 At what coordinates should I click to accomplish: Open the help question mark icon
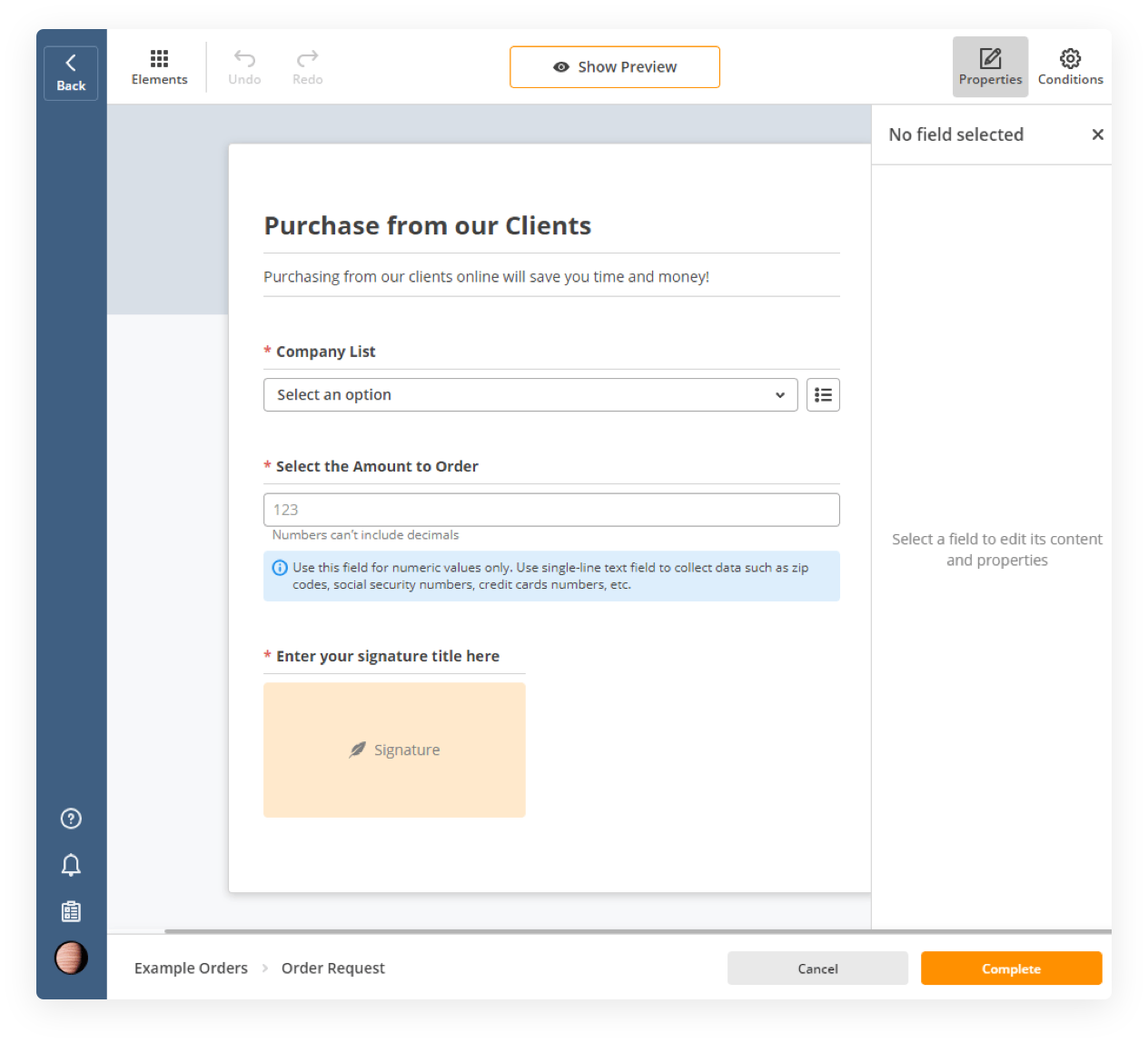pos(71,819)
